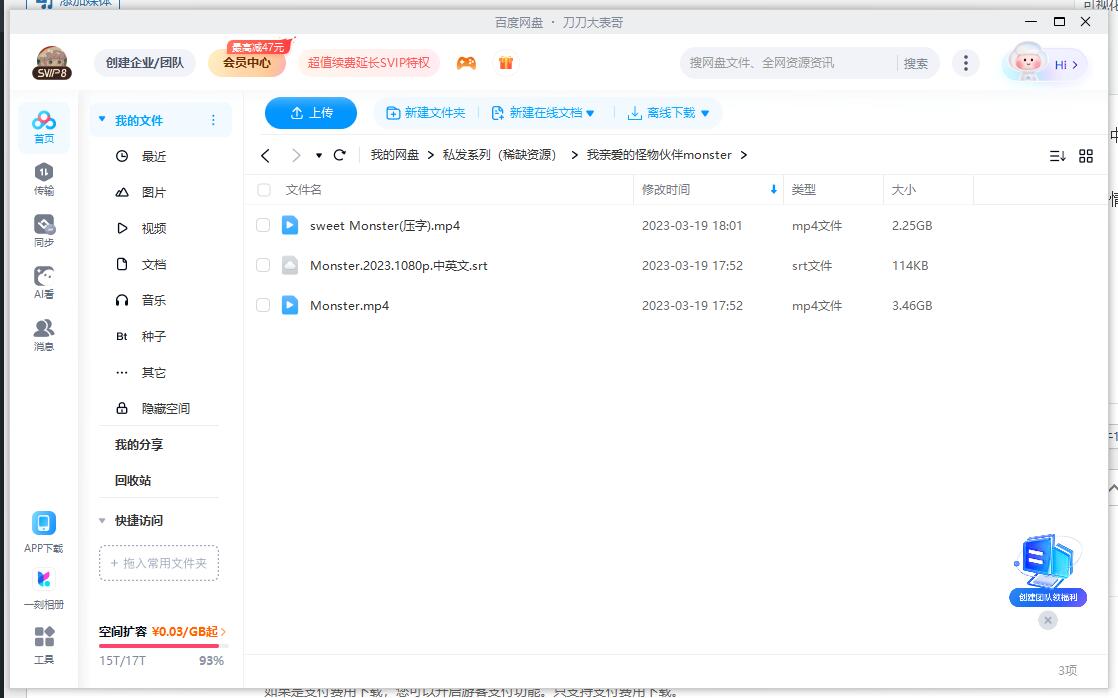1118x698 pixels.
Task: Refresh the file list
Action: click(x=339, y=156)
